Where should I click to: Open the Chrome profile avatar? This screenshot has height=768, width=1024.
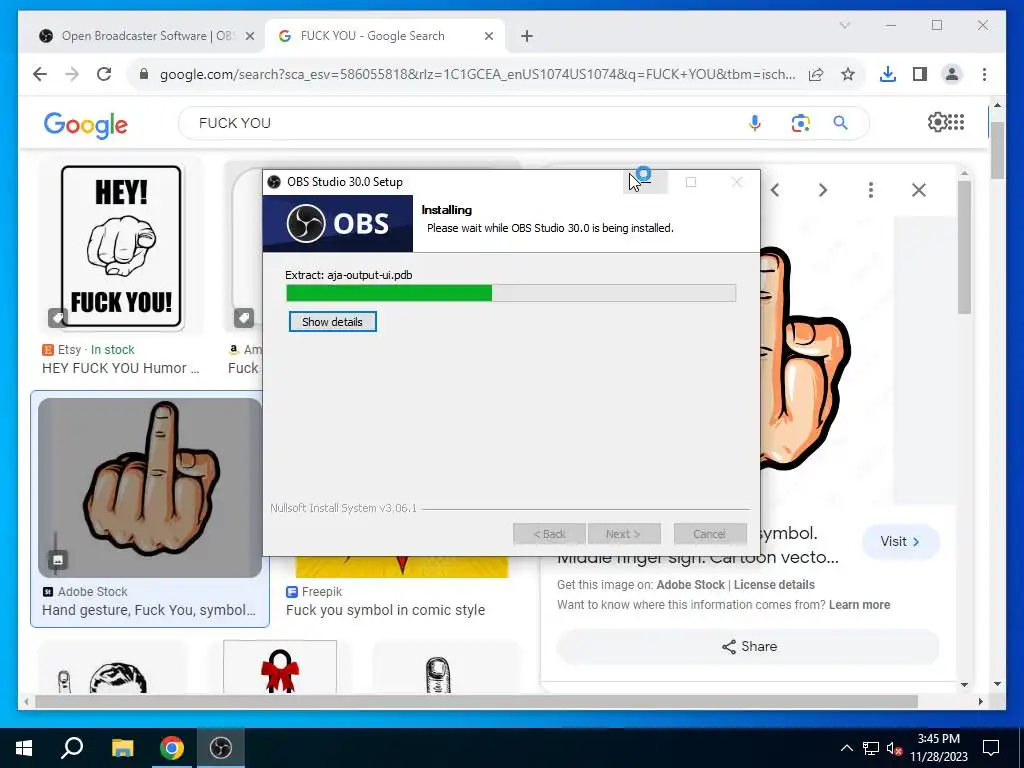(952, 74)
